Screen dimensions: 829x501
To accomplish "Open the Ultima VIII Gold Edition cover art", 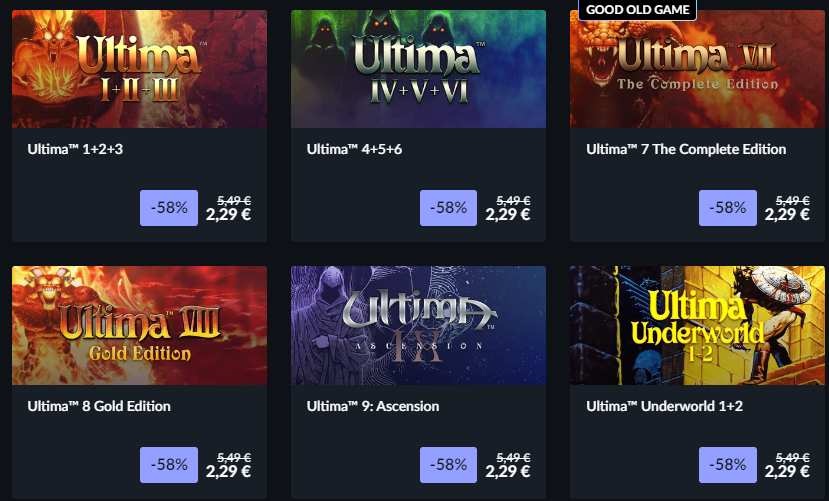I will [140, 325].
